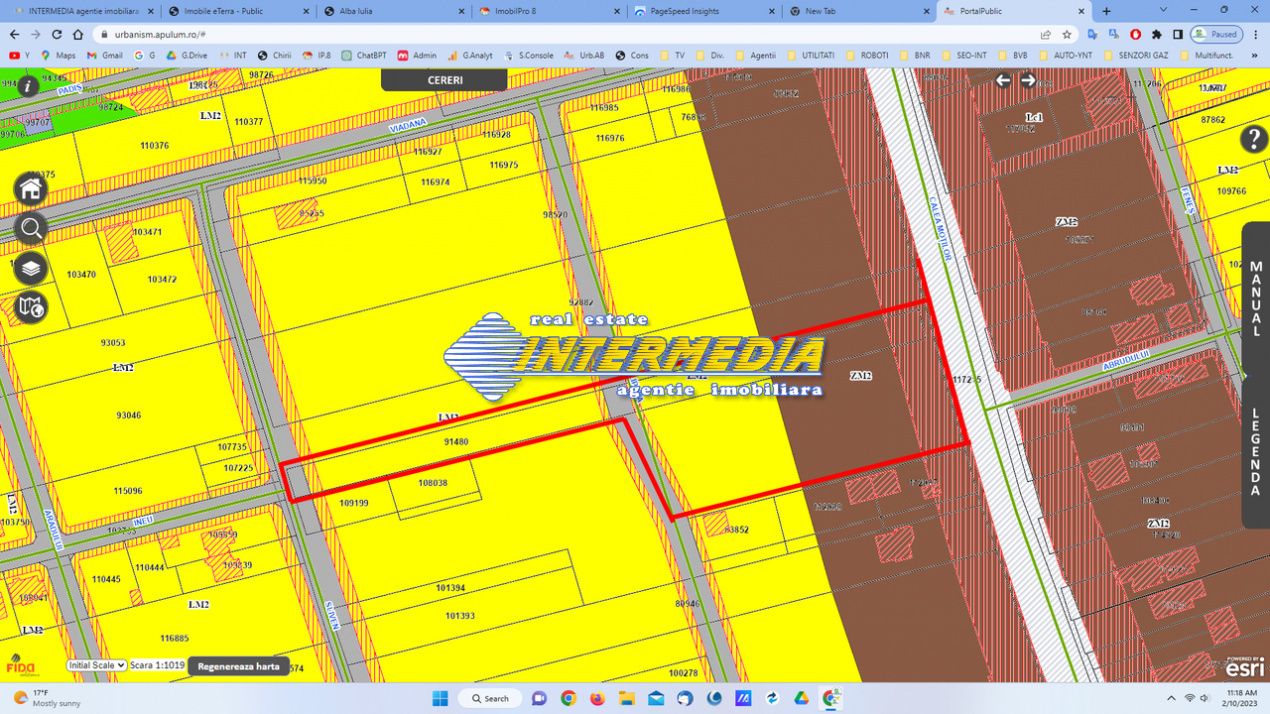Image resolution: width=1270 pixels, height=714 pixels.
Task: Click the home extent map button
Action: [x=31, y=189]
